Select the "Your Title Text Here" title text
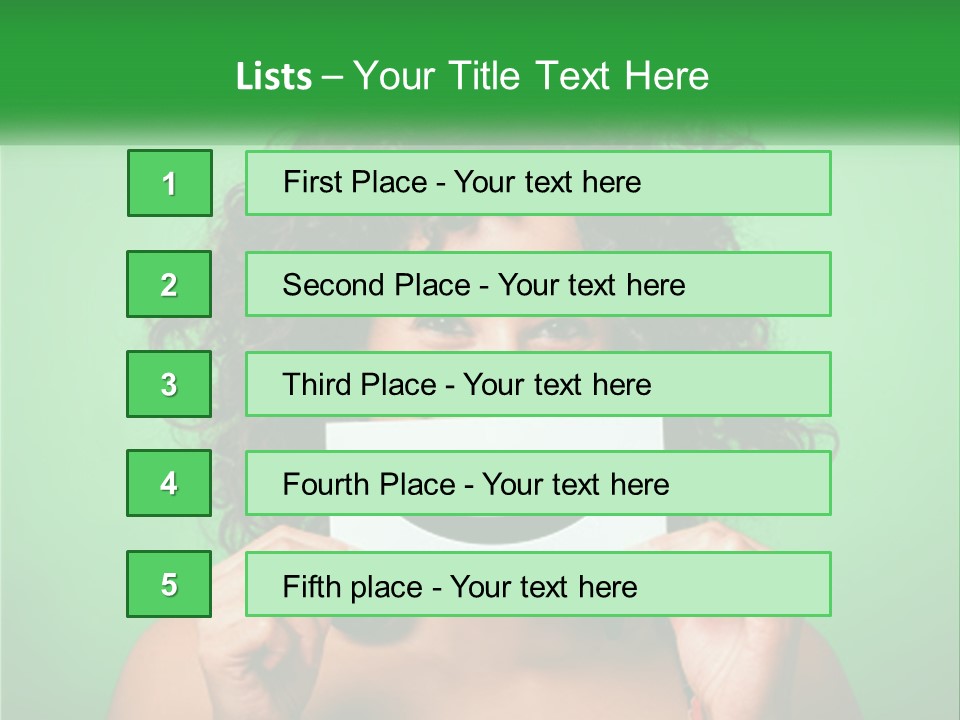The width and height of the screenshot is (960, 720). (x=531, y=76)
